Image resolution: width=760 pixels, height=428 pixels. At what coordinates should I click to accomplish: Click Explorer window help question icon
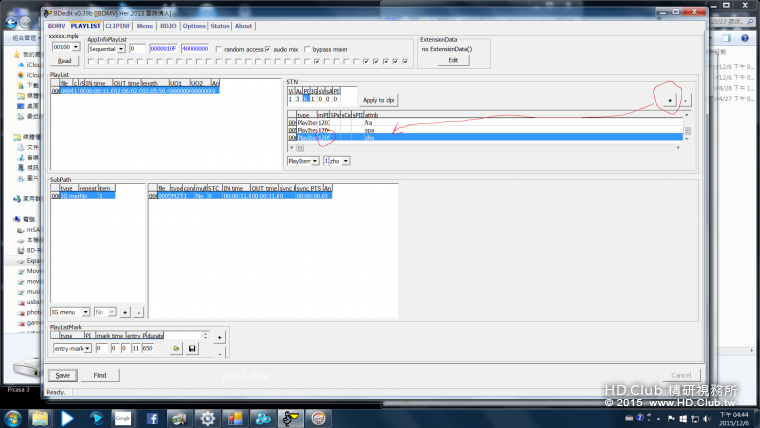[x=744, y=38]
